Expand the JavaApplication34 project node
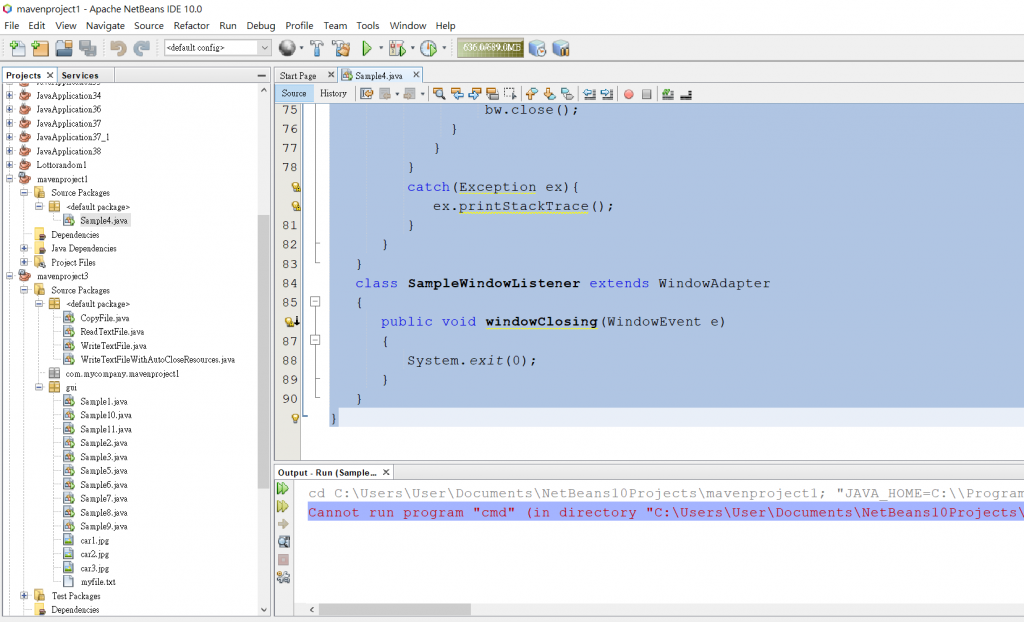The width and height of the screenshot is (1024, 622). pyautogui.click(x=9, y=95)
